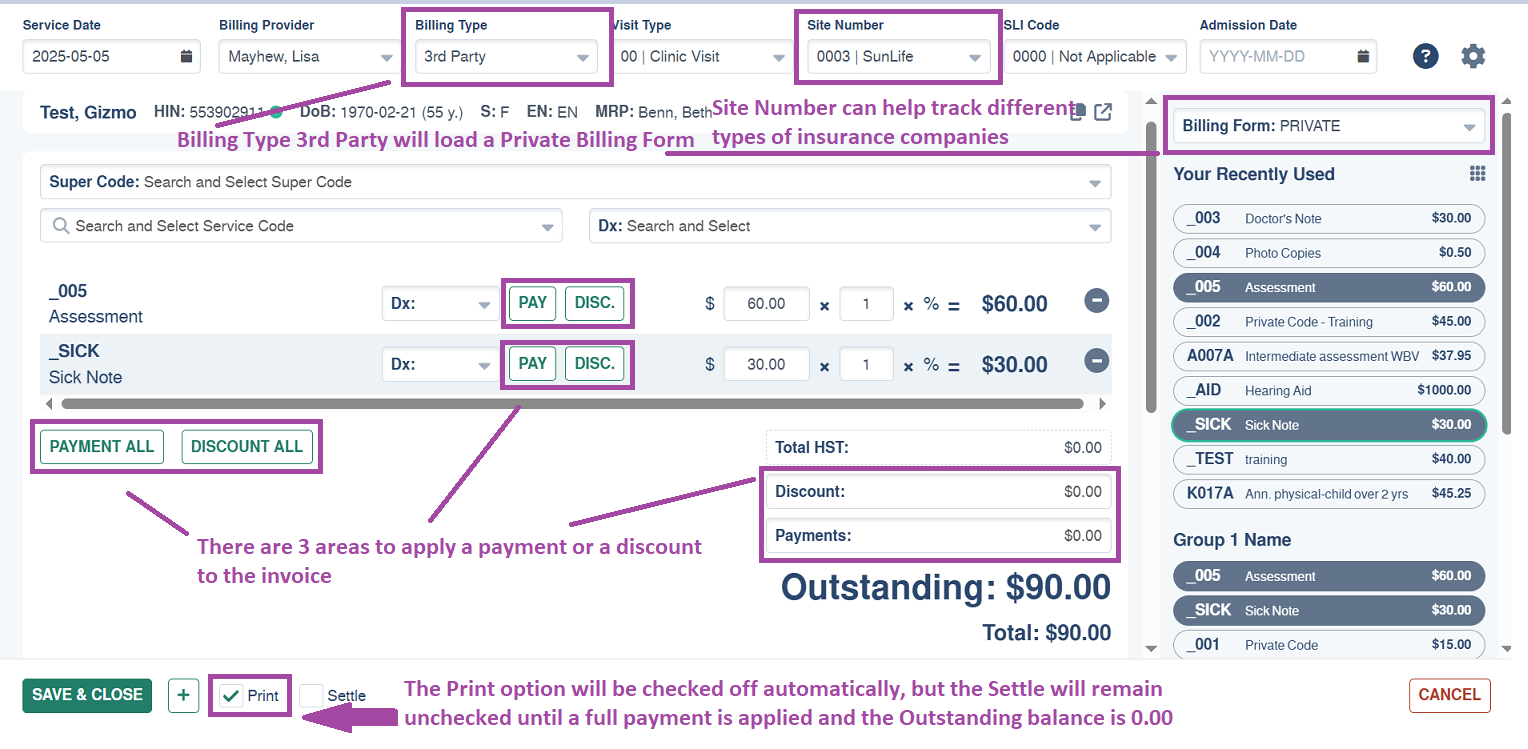Select _AID Hearing Aid recent code
The image size is (1528, 749).
[1329, 390]
